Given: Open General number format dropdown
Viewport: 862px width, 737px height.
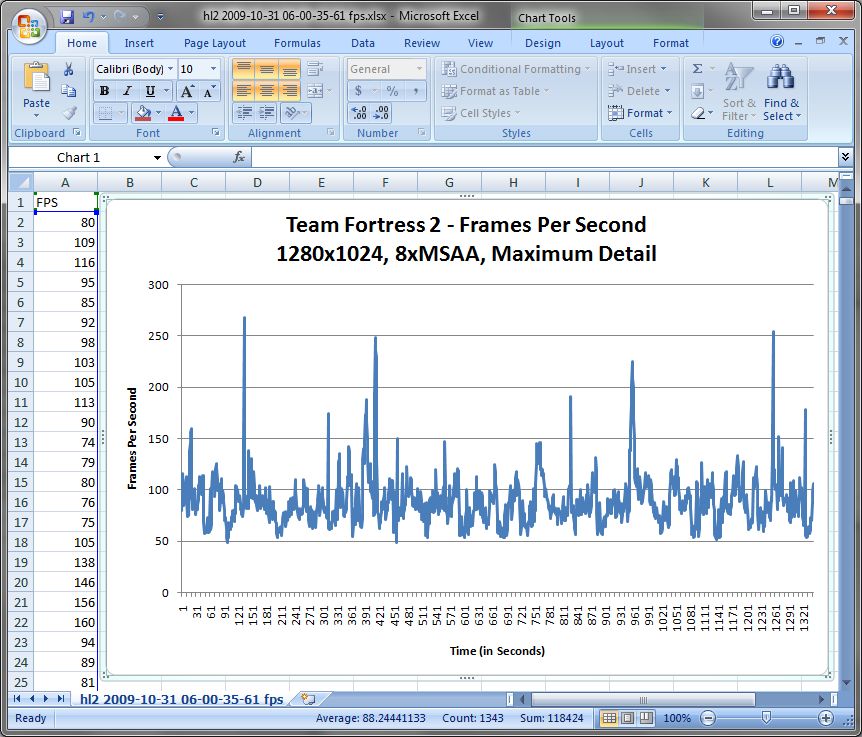Looking at the screenshot, I should point(419,69).
